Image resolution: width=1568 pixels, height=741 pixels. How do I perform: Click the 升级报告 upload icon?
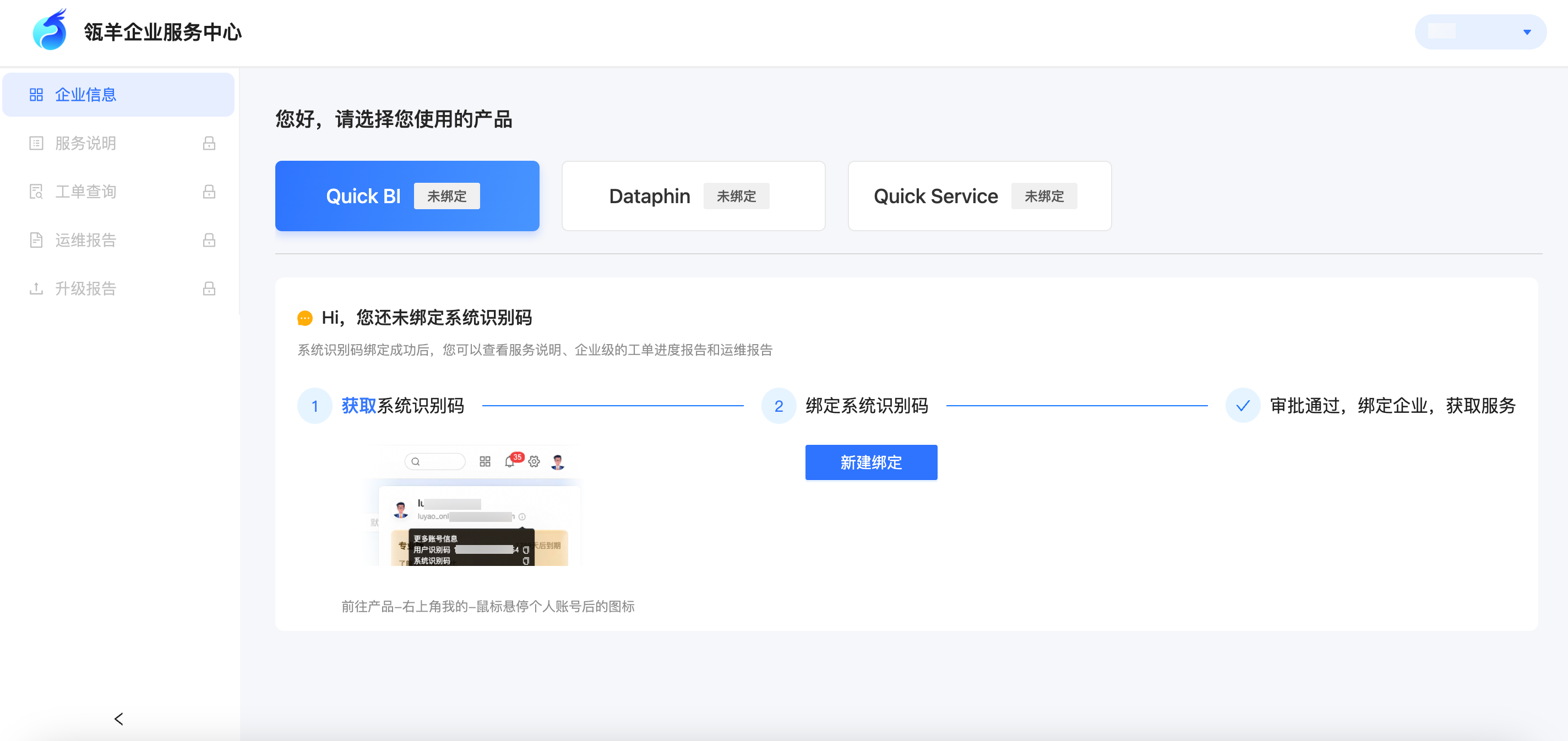[36, 288]
